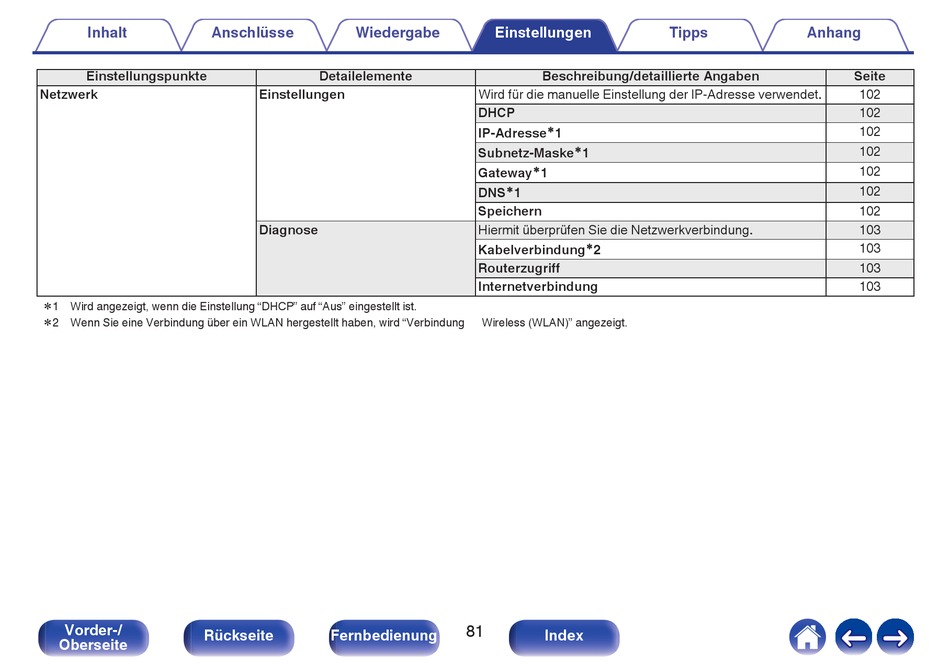Select the DNS*1 entry
Viewport: 950px width, 665px height.
(x=499, y=193)
